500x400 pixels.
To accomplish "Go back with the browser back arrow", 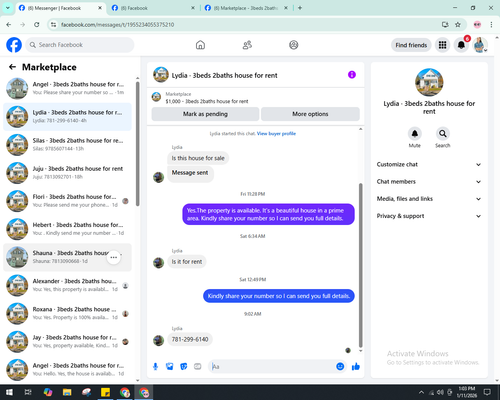I will point(9,25).
